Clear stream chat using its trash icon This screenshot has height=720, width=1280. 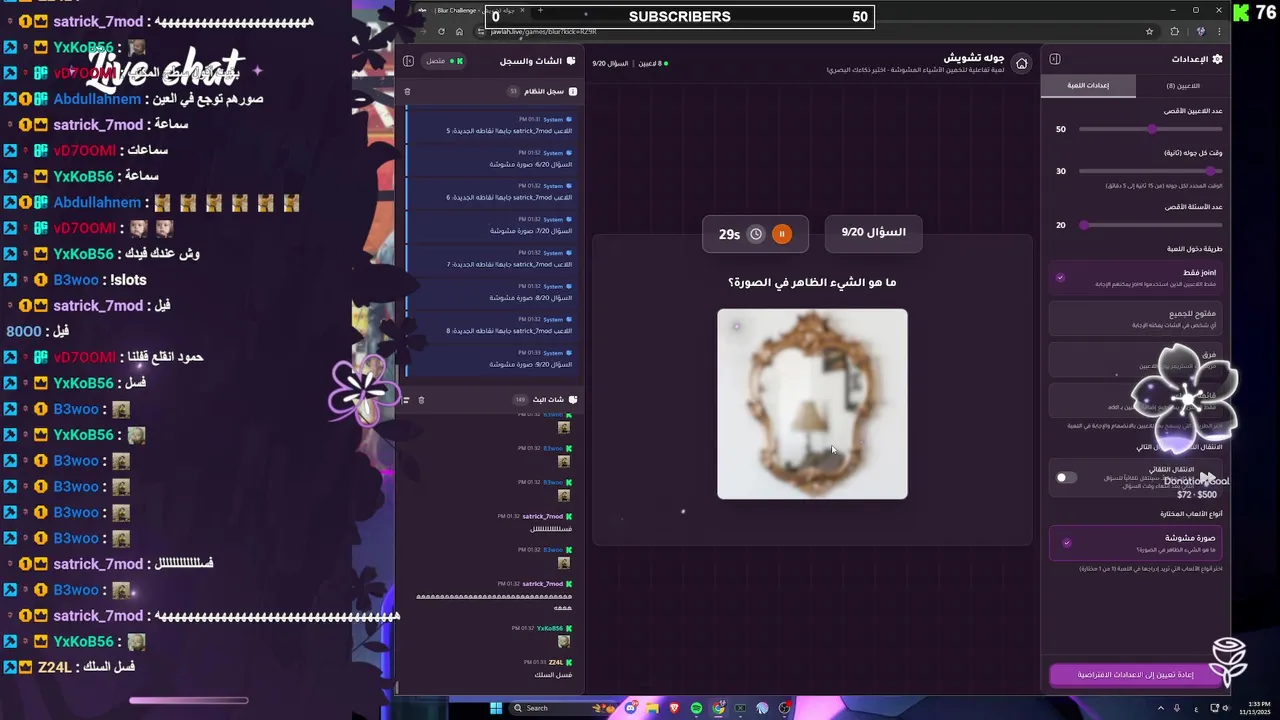[421, 400]
